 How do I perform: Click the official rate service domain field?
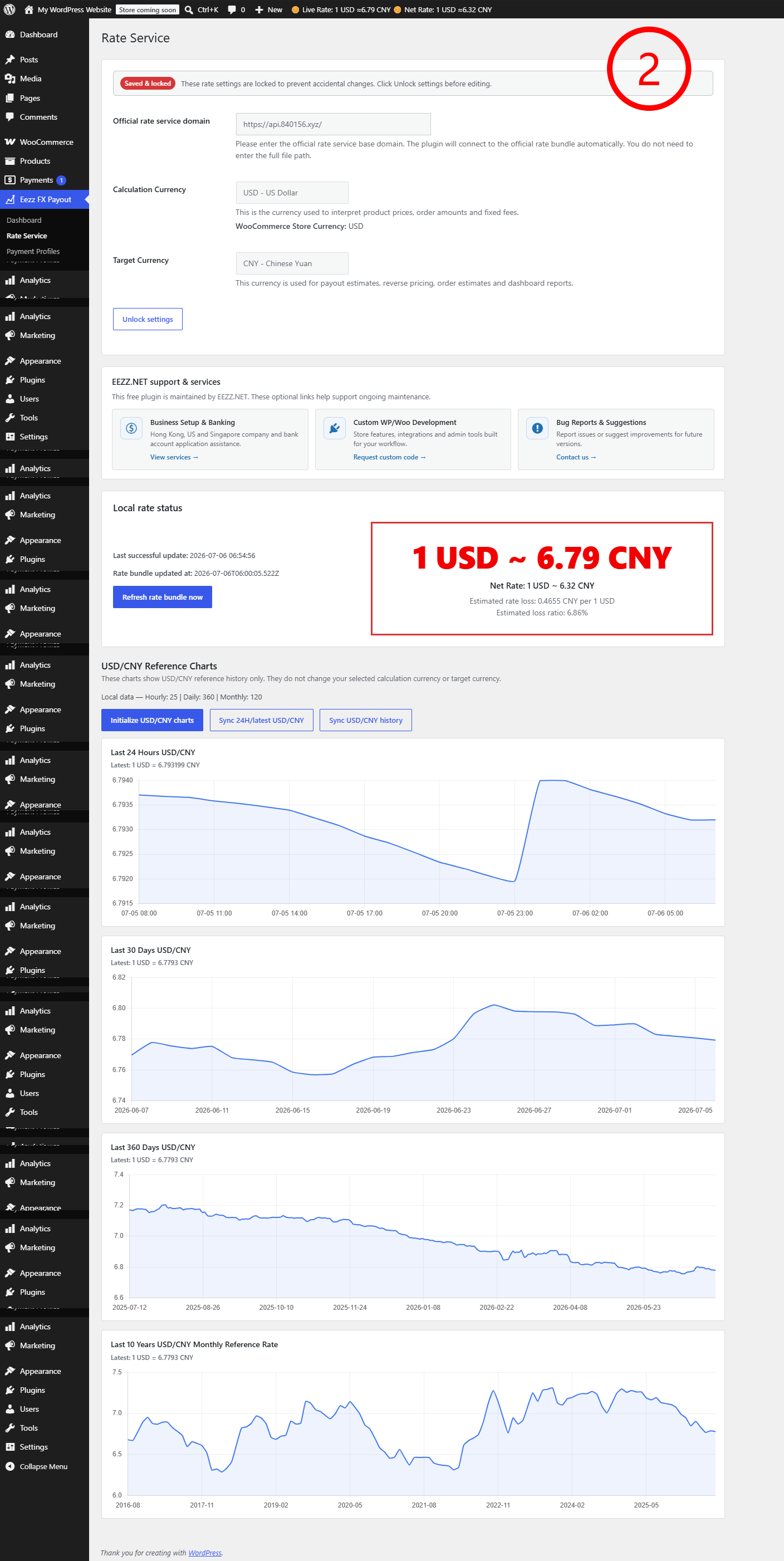[x=333, y=124]
